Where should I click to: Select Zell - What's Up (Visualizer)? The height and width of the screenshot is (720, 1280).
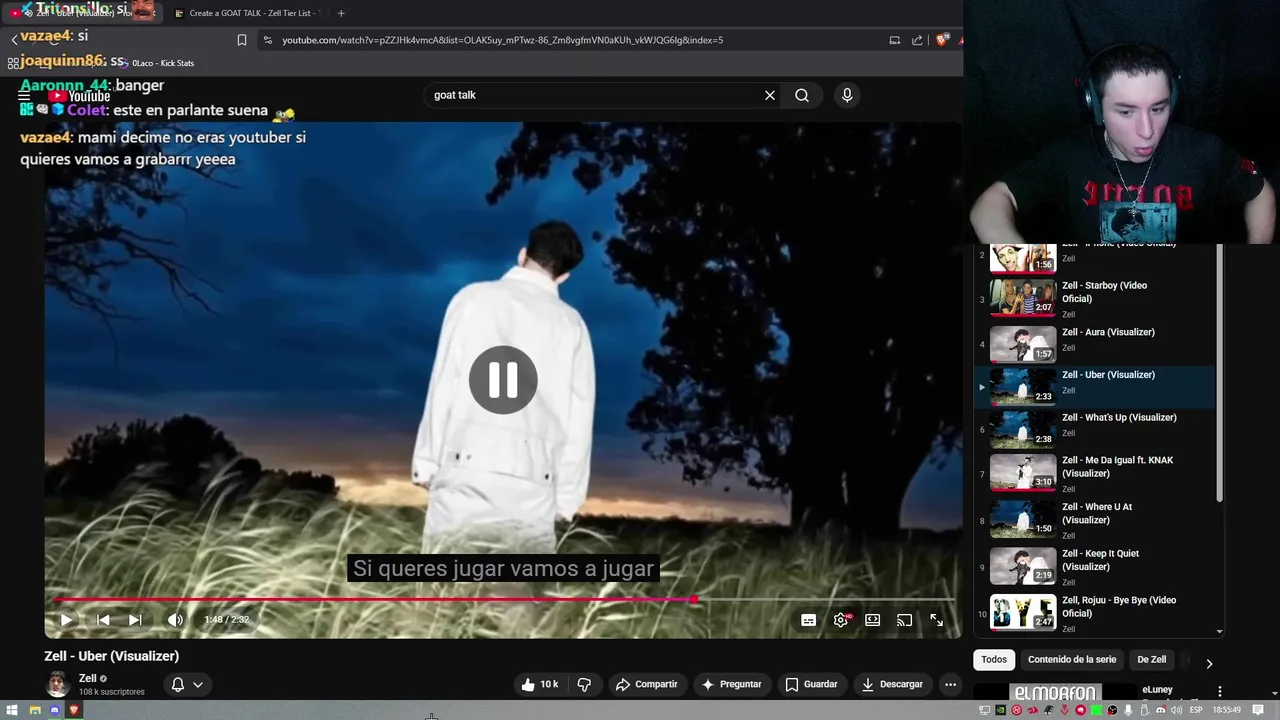pyautogui.click(x=1095, y=429)
